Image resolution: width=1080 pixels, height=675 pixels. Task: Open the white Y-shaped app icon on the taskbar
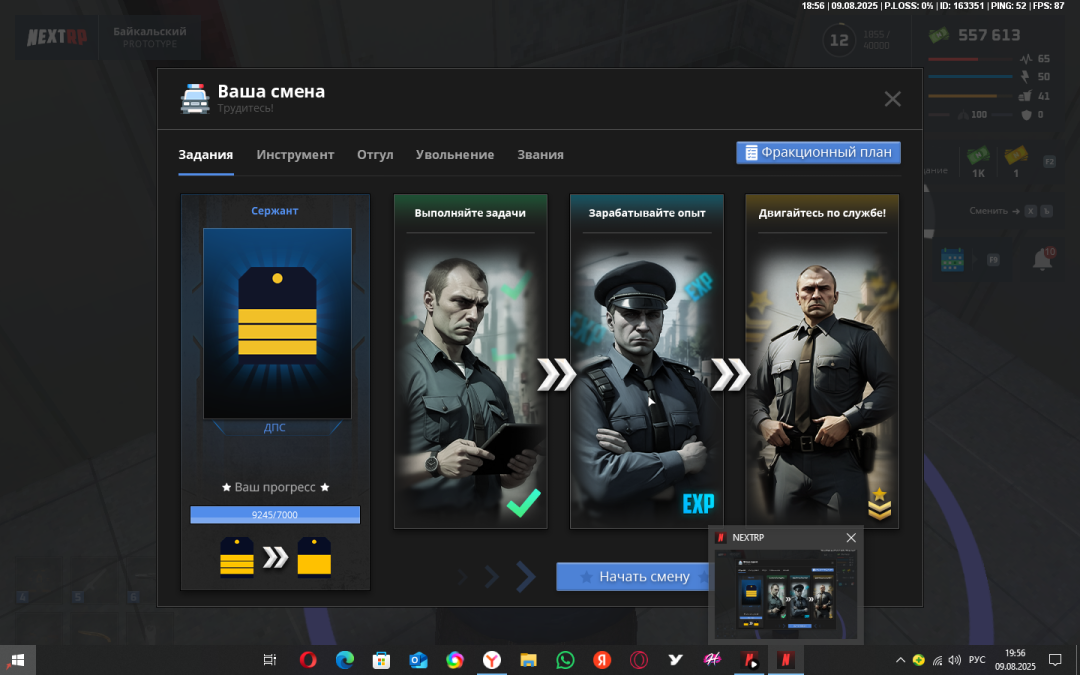coord(676,660)
